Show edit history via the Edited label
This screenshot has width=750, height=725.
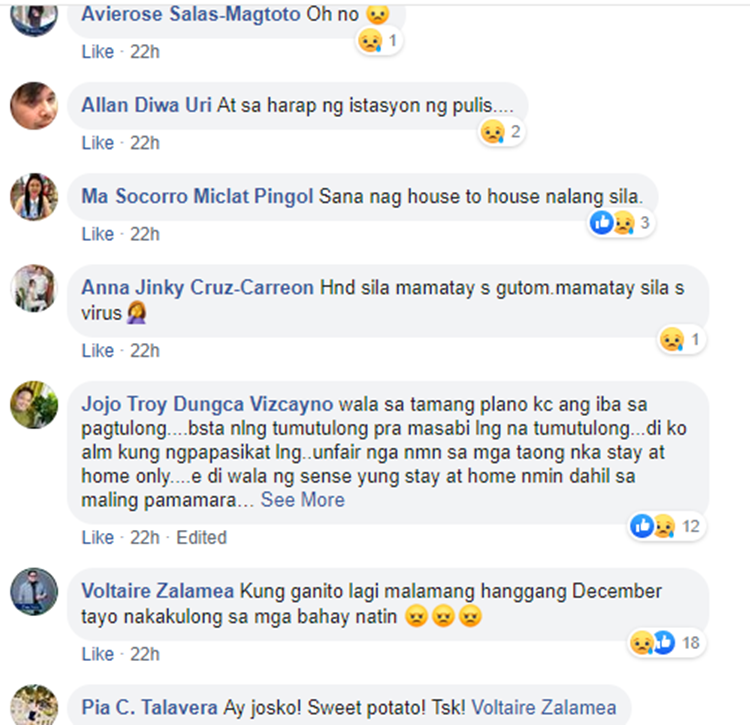(x=201, y=538)
